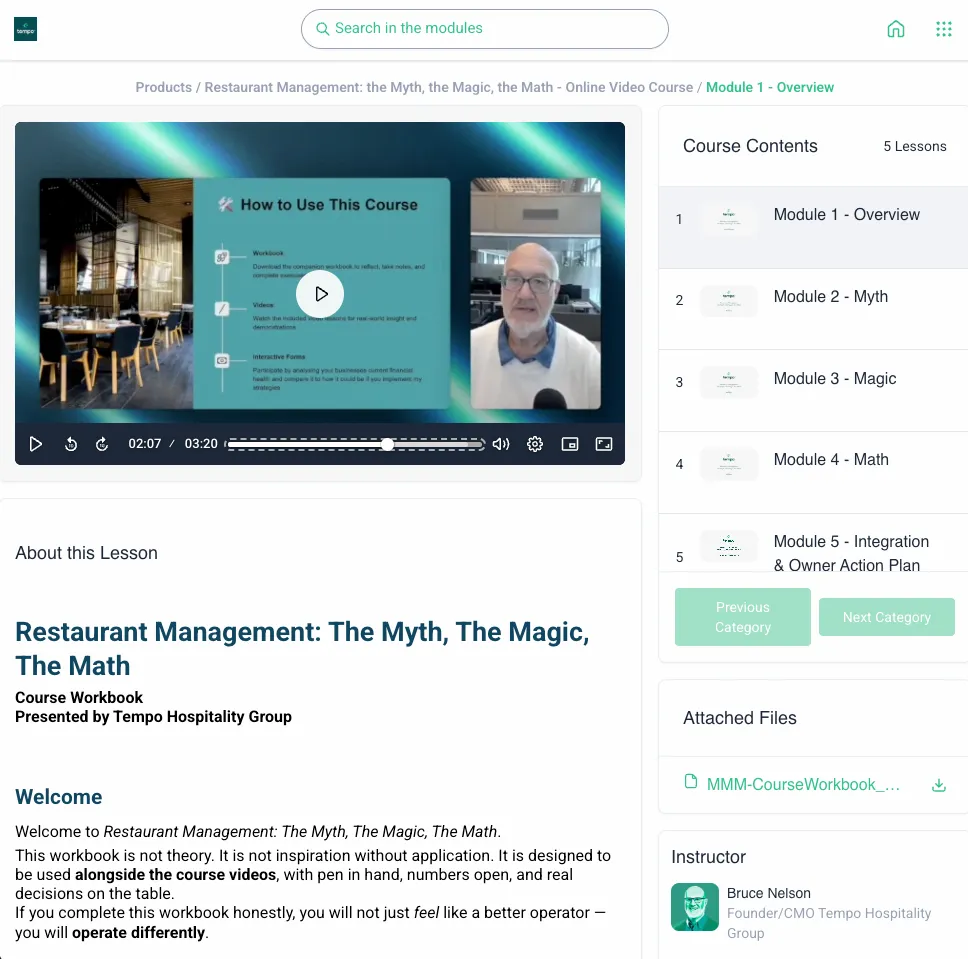Screen dimensions: 968x959
Task: Open MMM-CourseWorkbook attached file link
Action: point(803,784)
